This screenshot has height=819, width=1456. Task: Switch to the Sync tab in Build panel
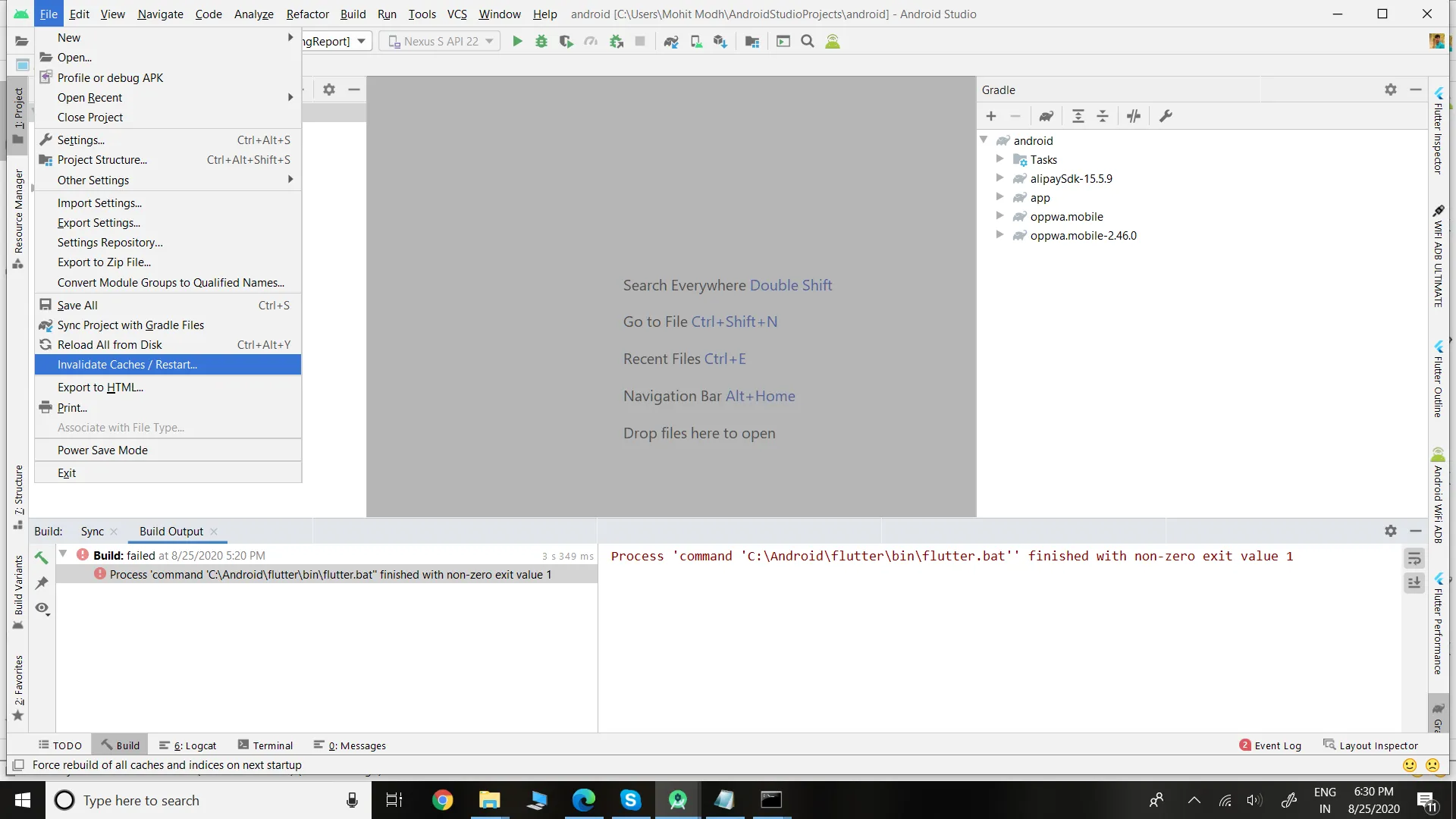93,532
